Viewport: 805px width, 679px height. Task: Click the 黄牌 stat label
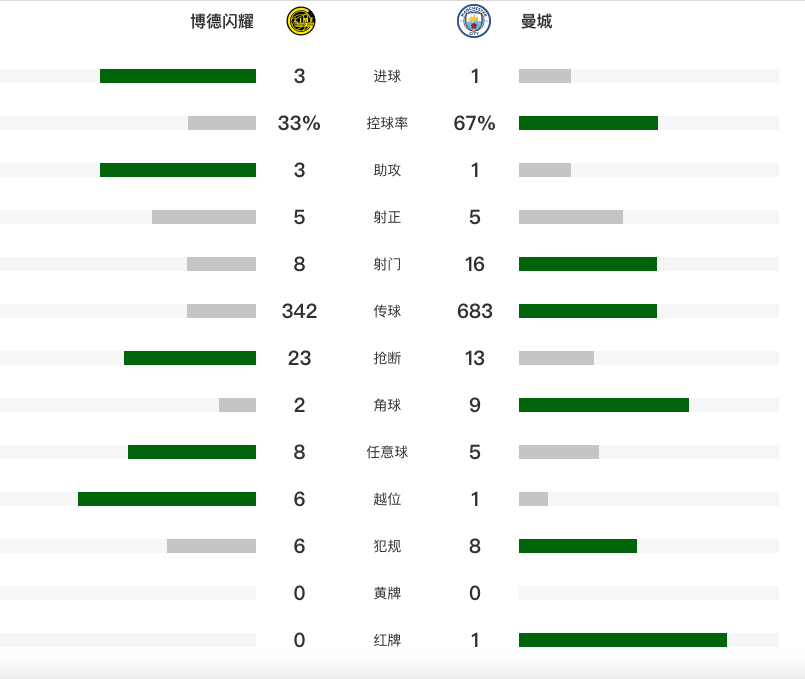coord(387,593)
